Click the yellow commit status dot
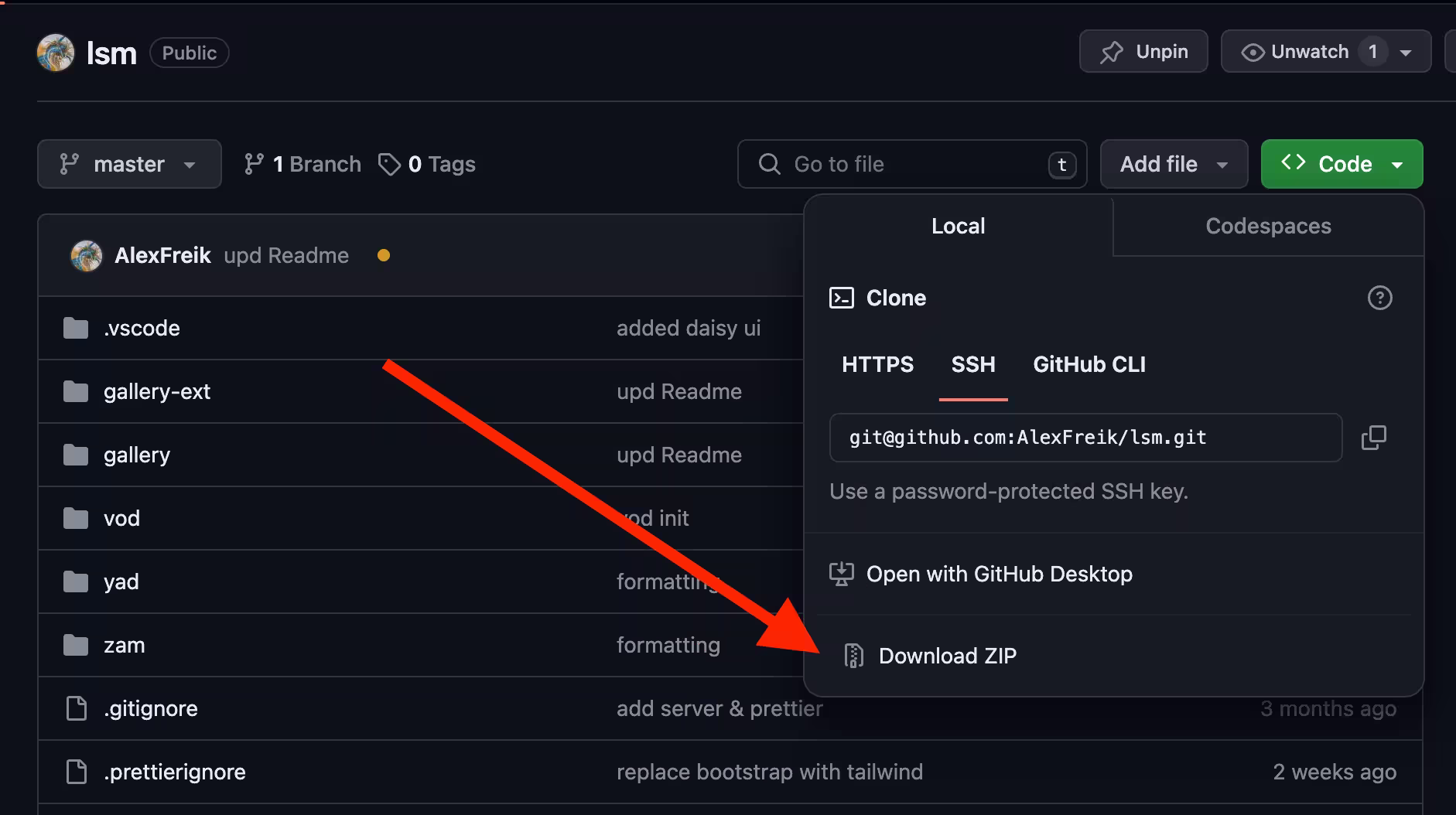 [384, 255]
